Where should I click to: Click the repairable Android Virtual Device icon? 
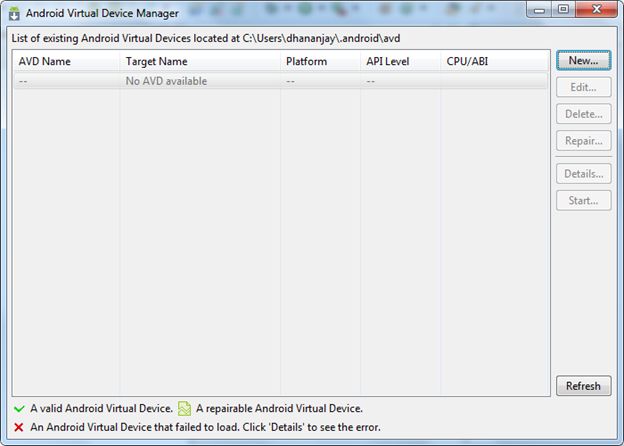point(184,409)
